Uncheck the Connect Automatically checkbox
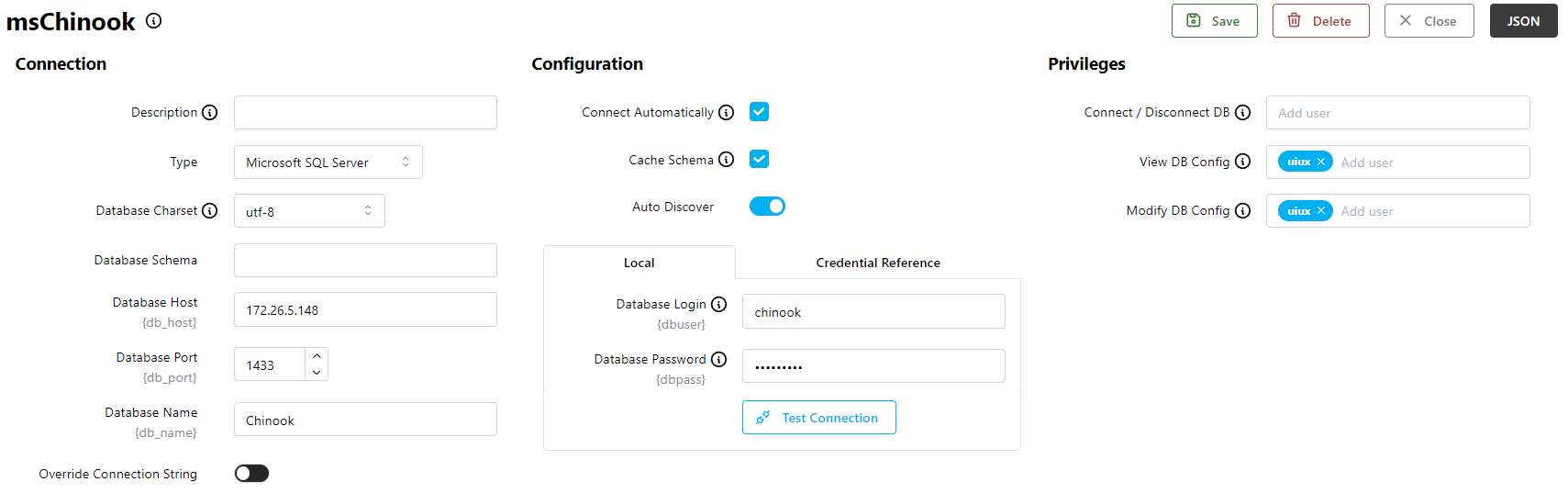 (759, 112)
